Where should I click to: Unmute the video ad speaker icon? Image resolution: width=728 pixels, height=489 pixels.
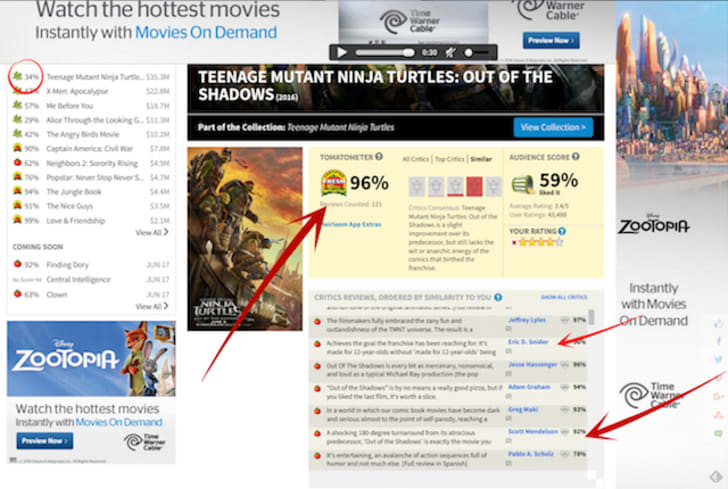click(450, 52)
